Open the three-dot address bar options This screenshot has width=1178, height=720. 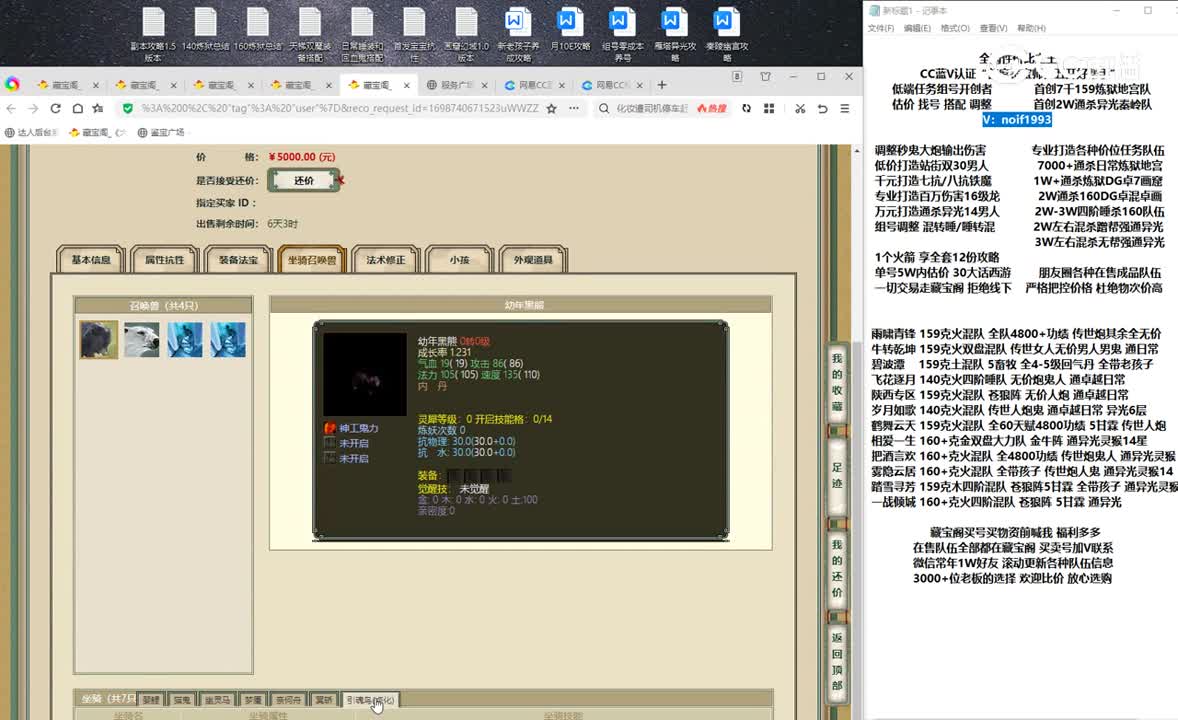coord(574,108)
